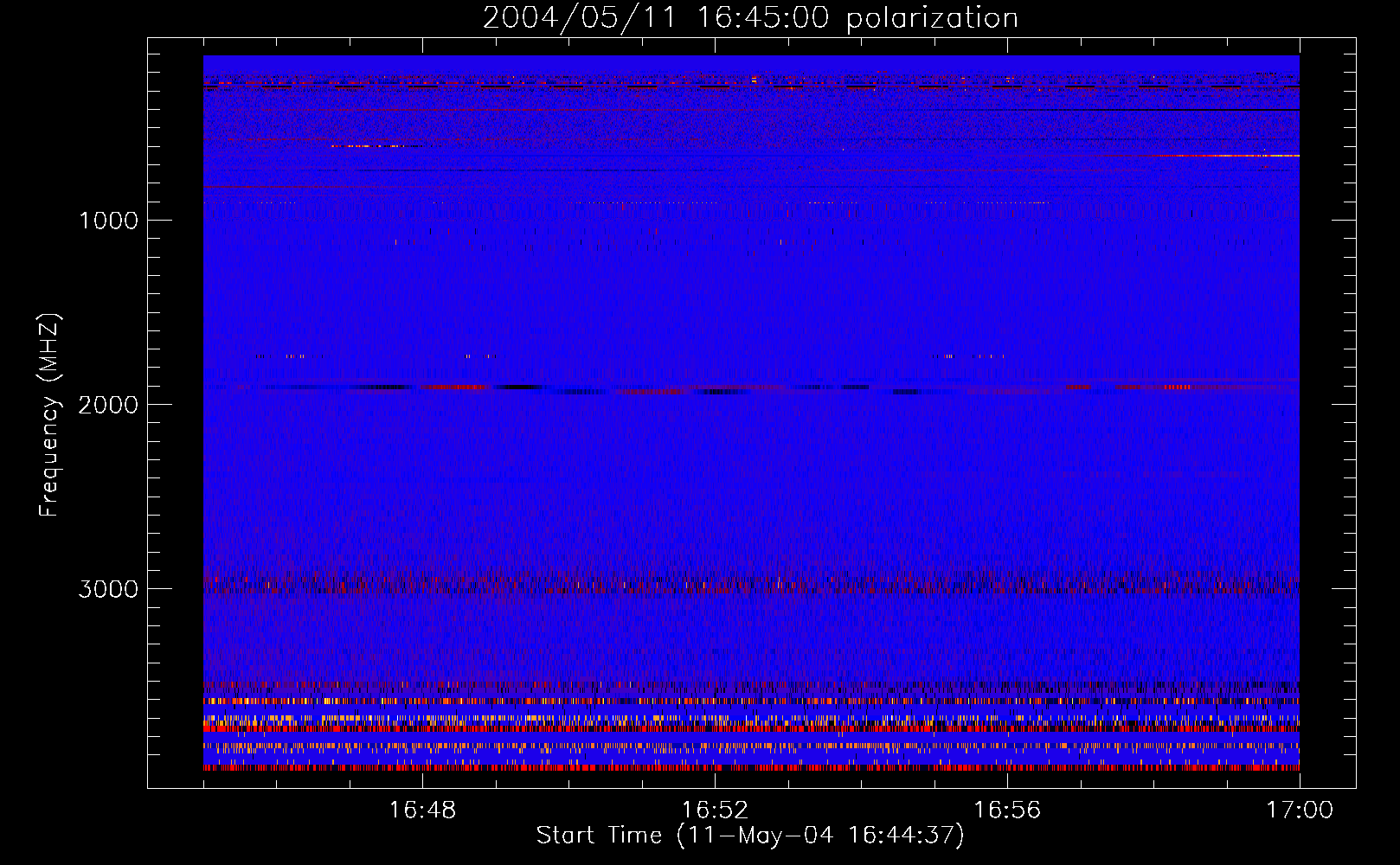1400x865 pixels.
Task: Click the 1000 frequency tick label
Action: click(108, 221)
